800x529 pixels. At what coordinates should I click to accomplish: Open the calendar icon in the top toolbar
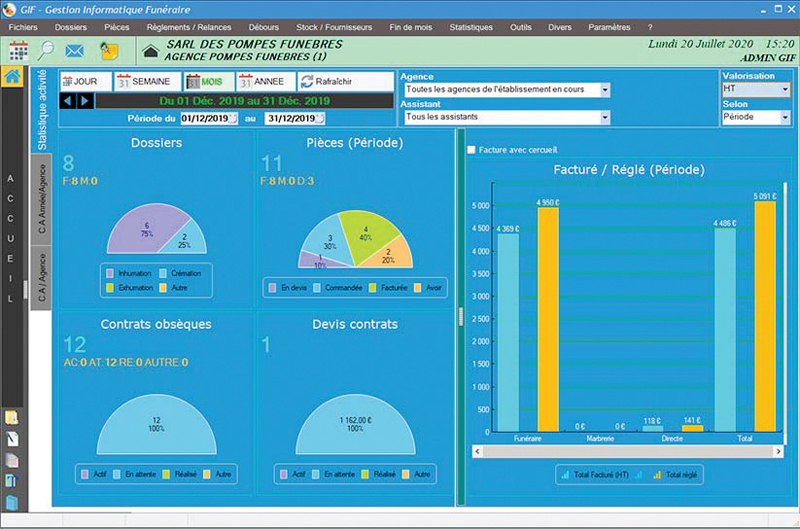(x=18, y=50)
